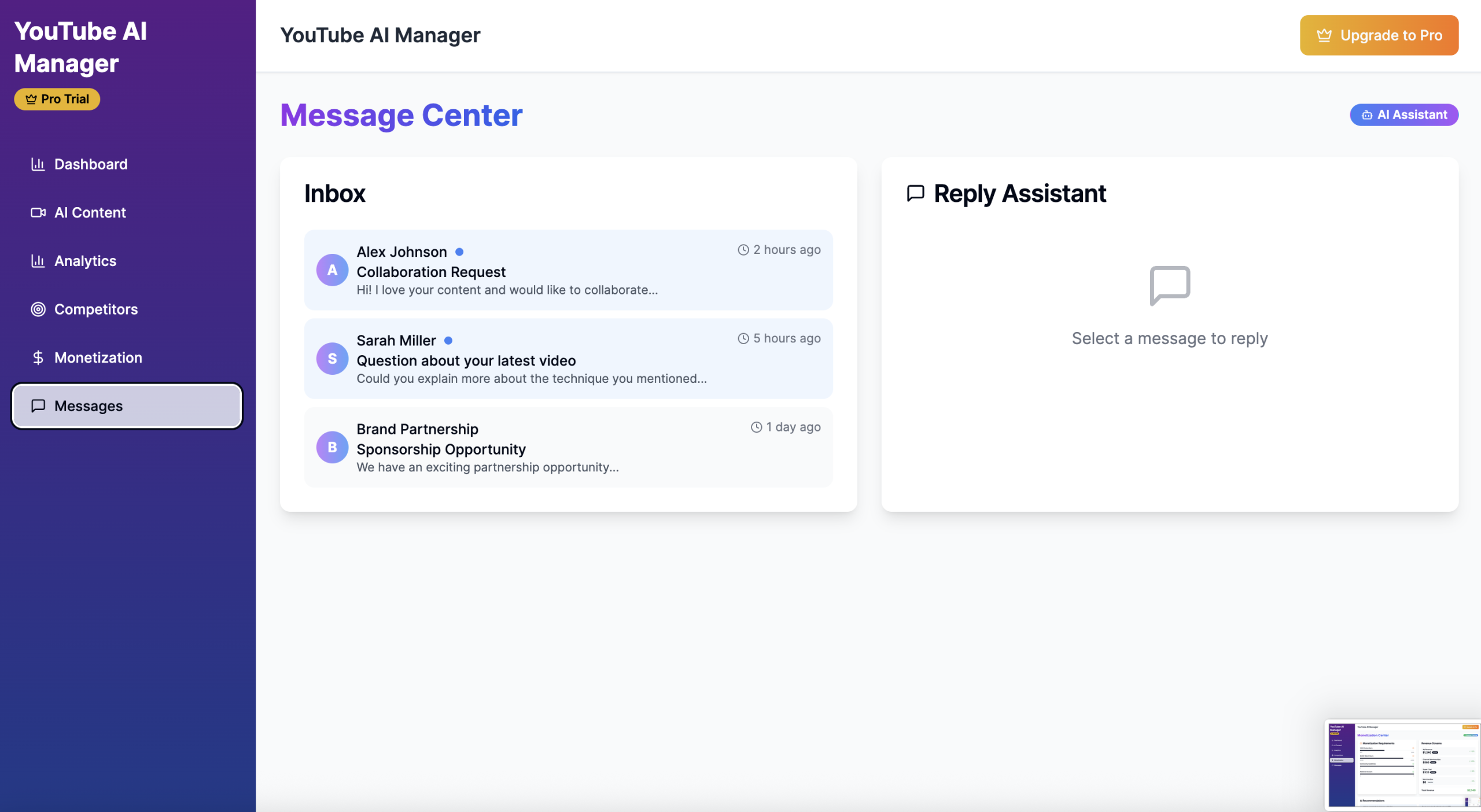The width and height of the screenshot is (1481, 812).
Task: Click the Messages speech bubble icon
Action: coord(38,406)
